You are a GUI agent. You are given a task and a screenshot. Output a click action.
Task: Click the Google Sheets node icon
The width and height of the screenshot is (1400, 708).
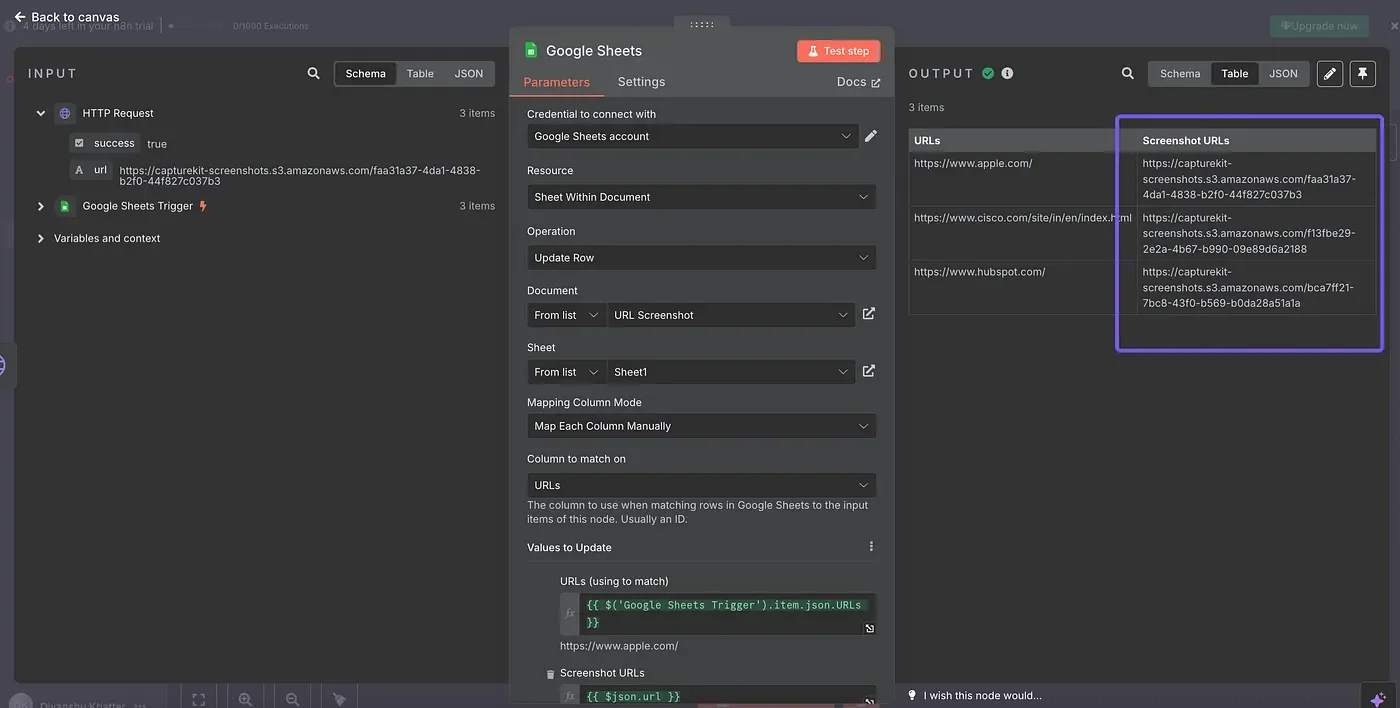(x=531, y=50)
